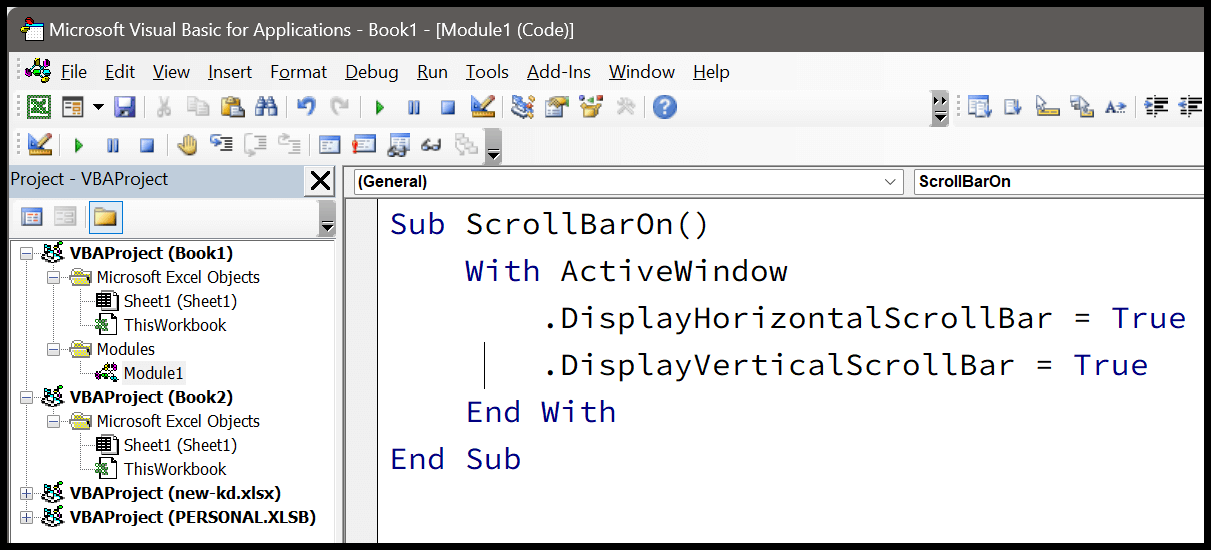Viewport: 1211px width, 550px height.
Task: Toggle a breakpoint with the hand icon
Action: click(x=187, y=146)
